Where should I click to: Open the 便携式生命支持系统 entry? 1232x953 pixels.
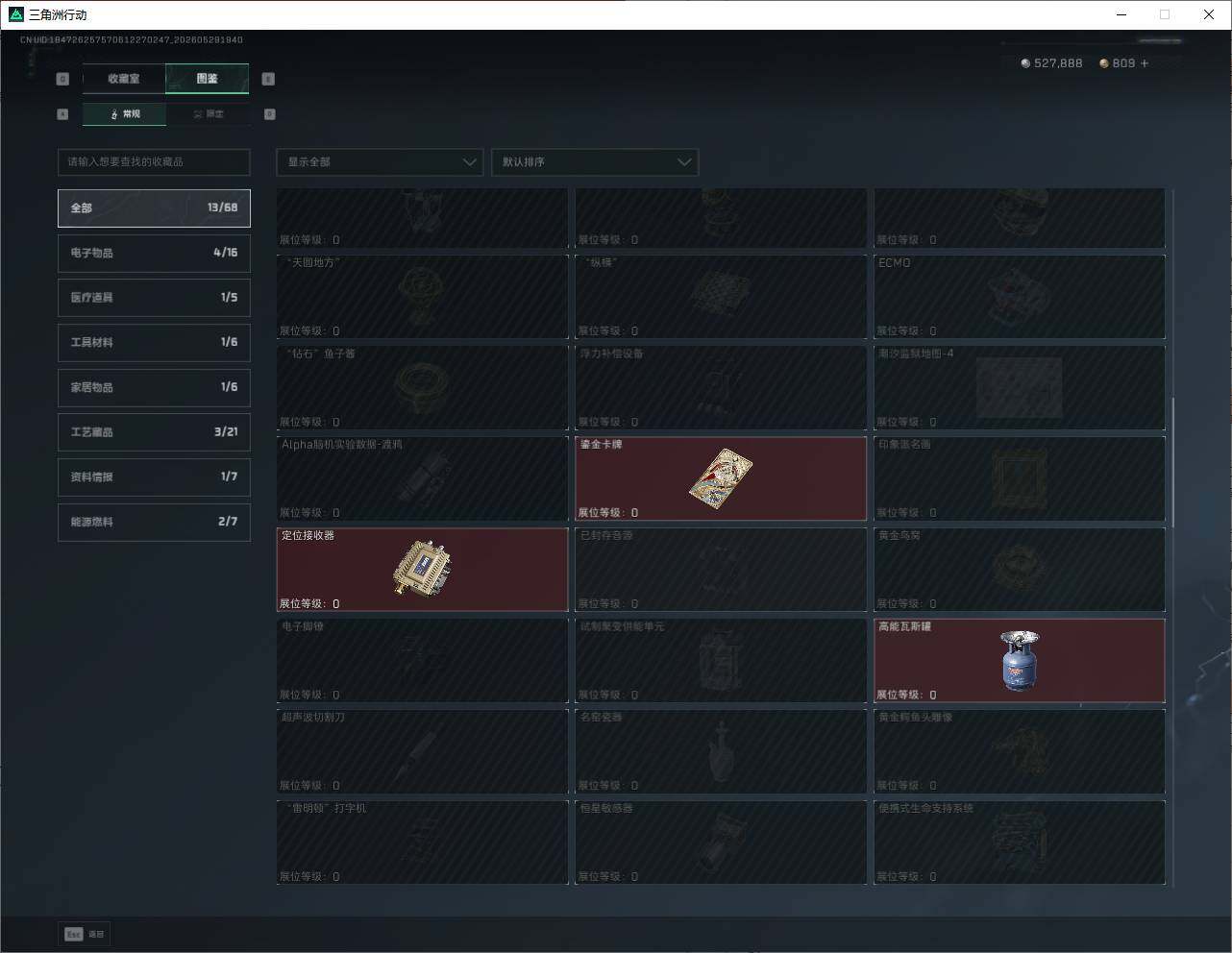pyautogui.click(x=1020, y=843)
